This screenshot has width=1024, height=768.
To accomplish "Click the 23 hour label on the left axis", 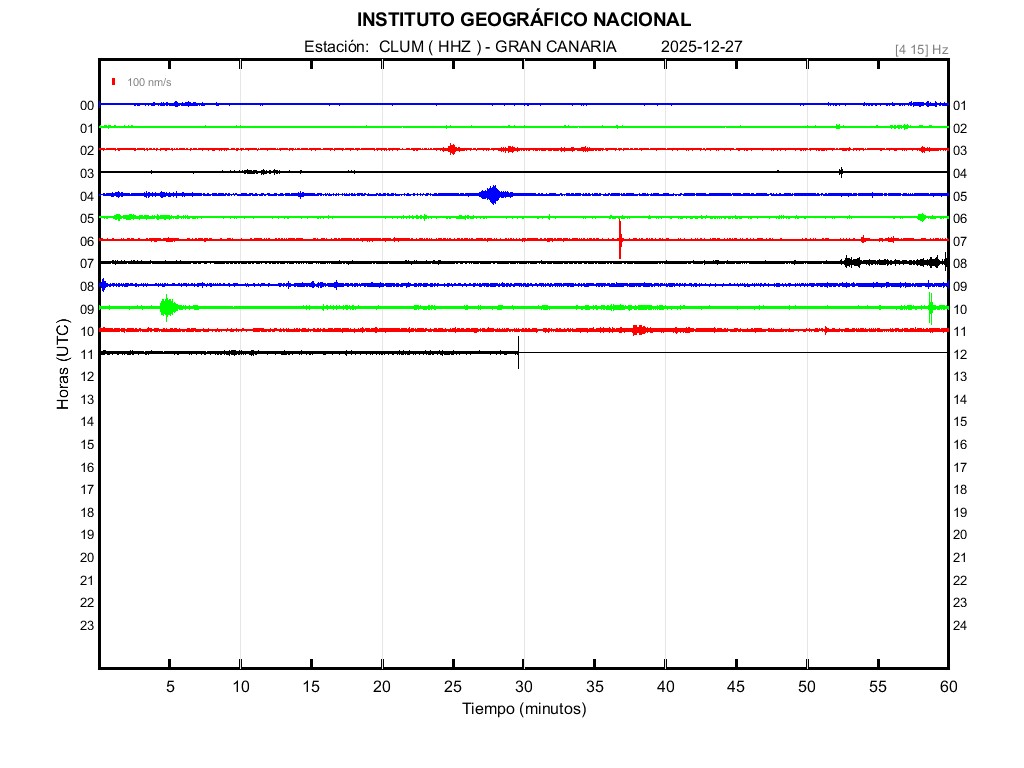I will pos(87,626).
